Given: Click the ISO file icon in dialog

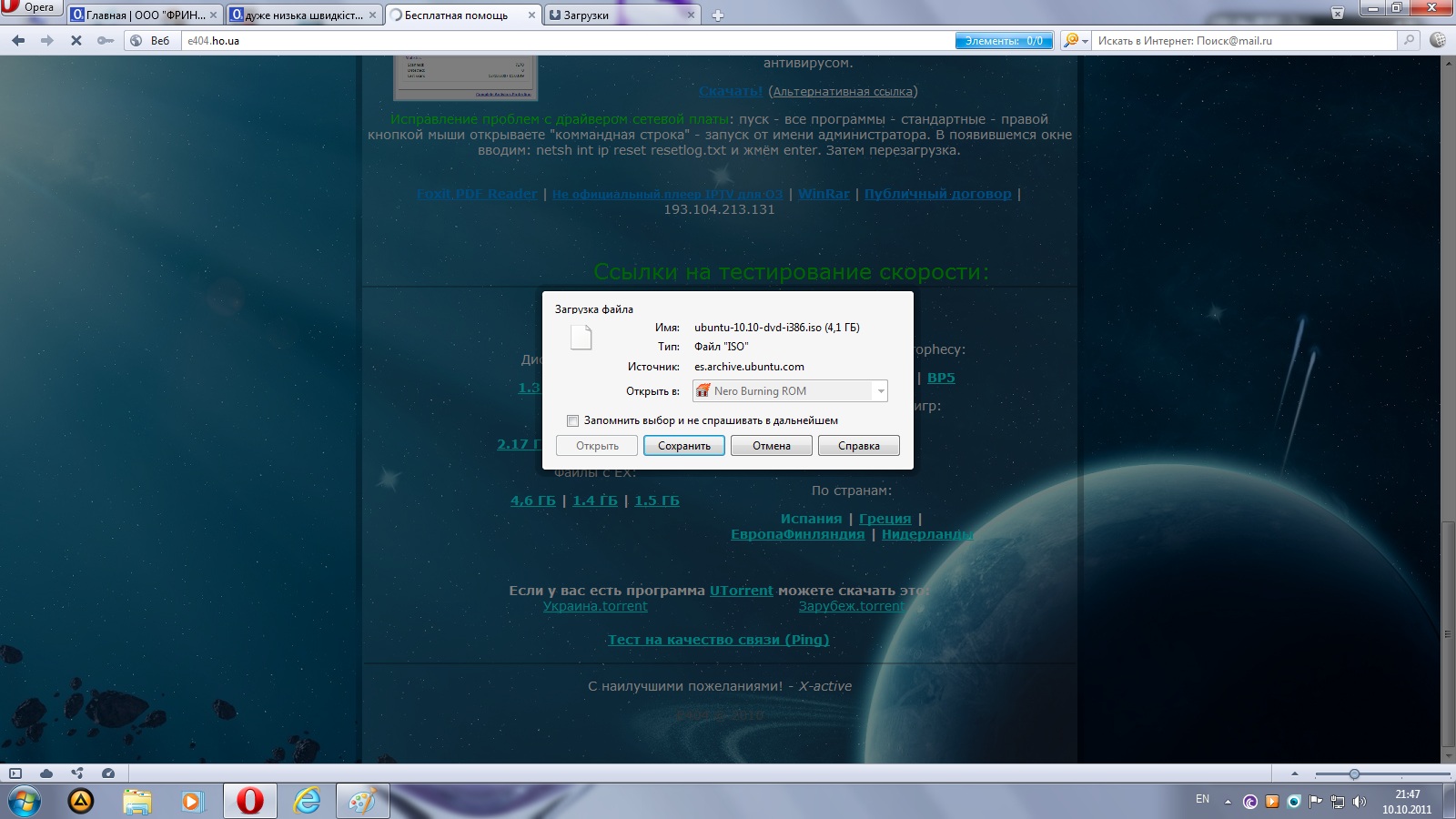Looking at the screenshot, I should pyautogui.click(x=581, y=337).
